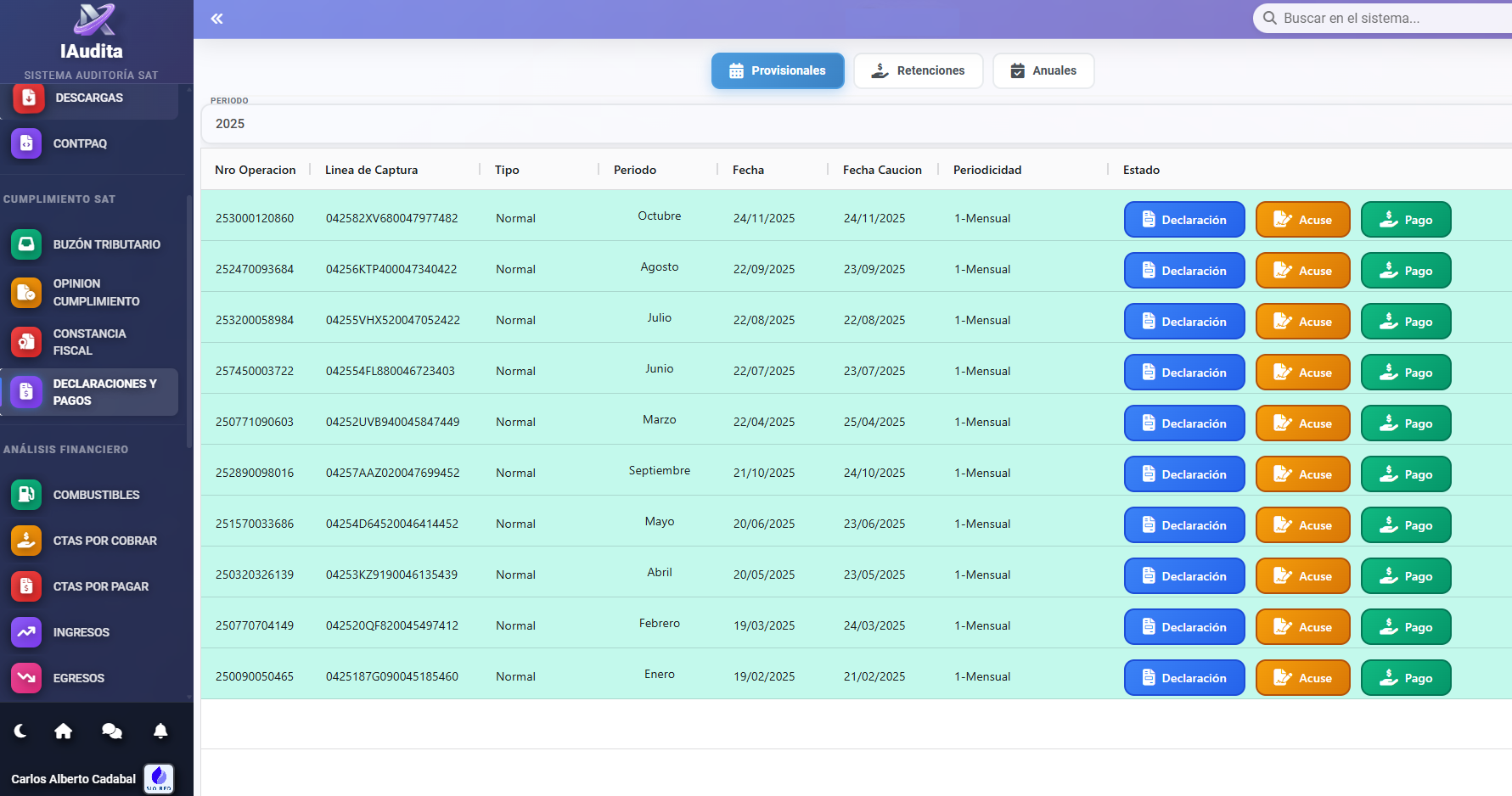The image size is (1512, 796).
Task: Go to home via house icon
Action: [x=64, y=731]
